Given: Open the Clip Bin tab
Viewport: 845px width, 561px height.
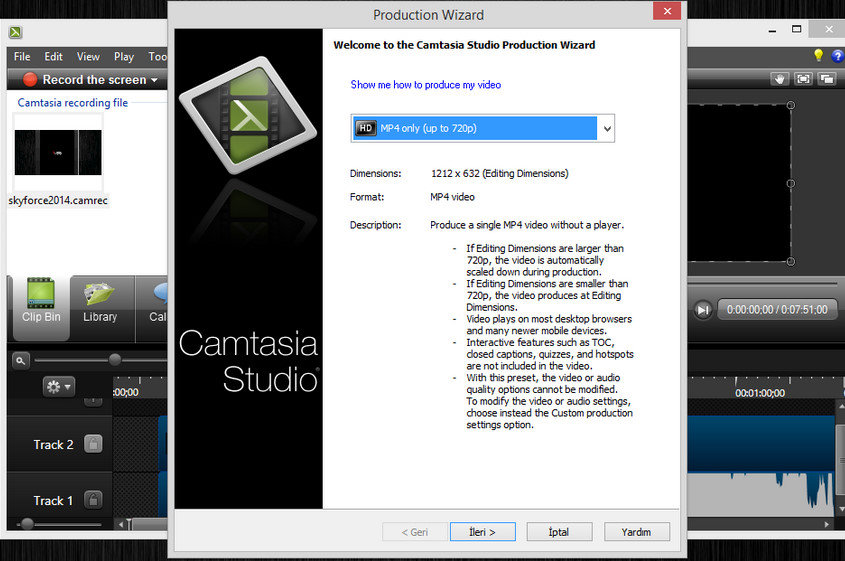Looking at the screenshot, I should click(41, 308).
